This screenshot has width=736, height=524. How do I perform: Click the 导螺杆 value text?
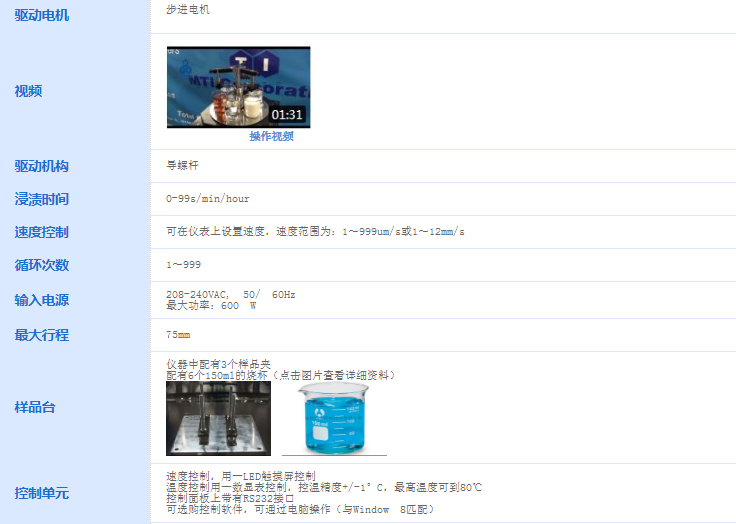[x=183, y=165]
